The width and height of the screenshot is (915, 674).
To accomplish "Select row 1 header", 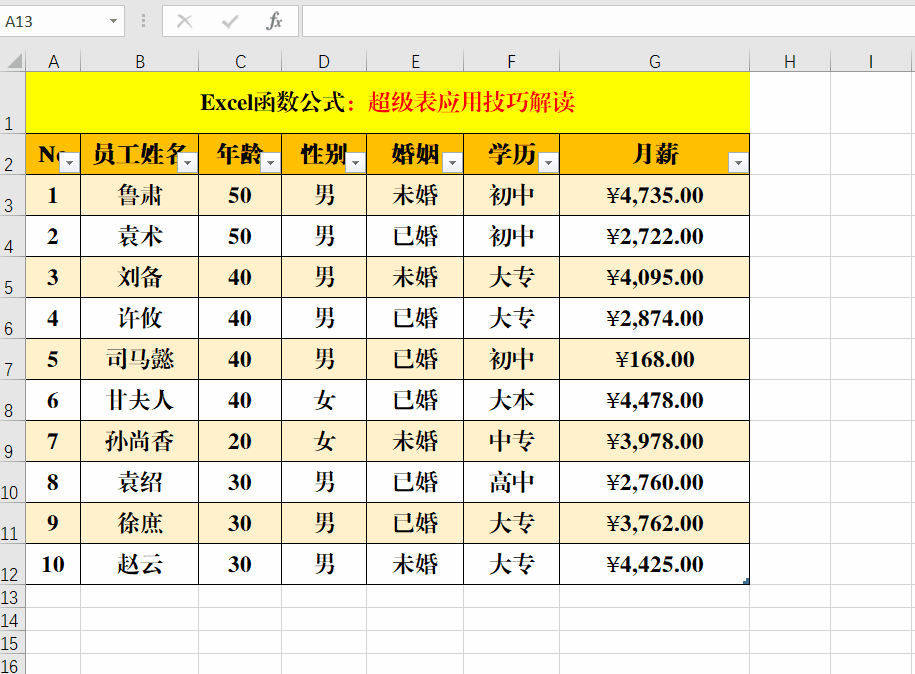I will 12,103.
